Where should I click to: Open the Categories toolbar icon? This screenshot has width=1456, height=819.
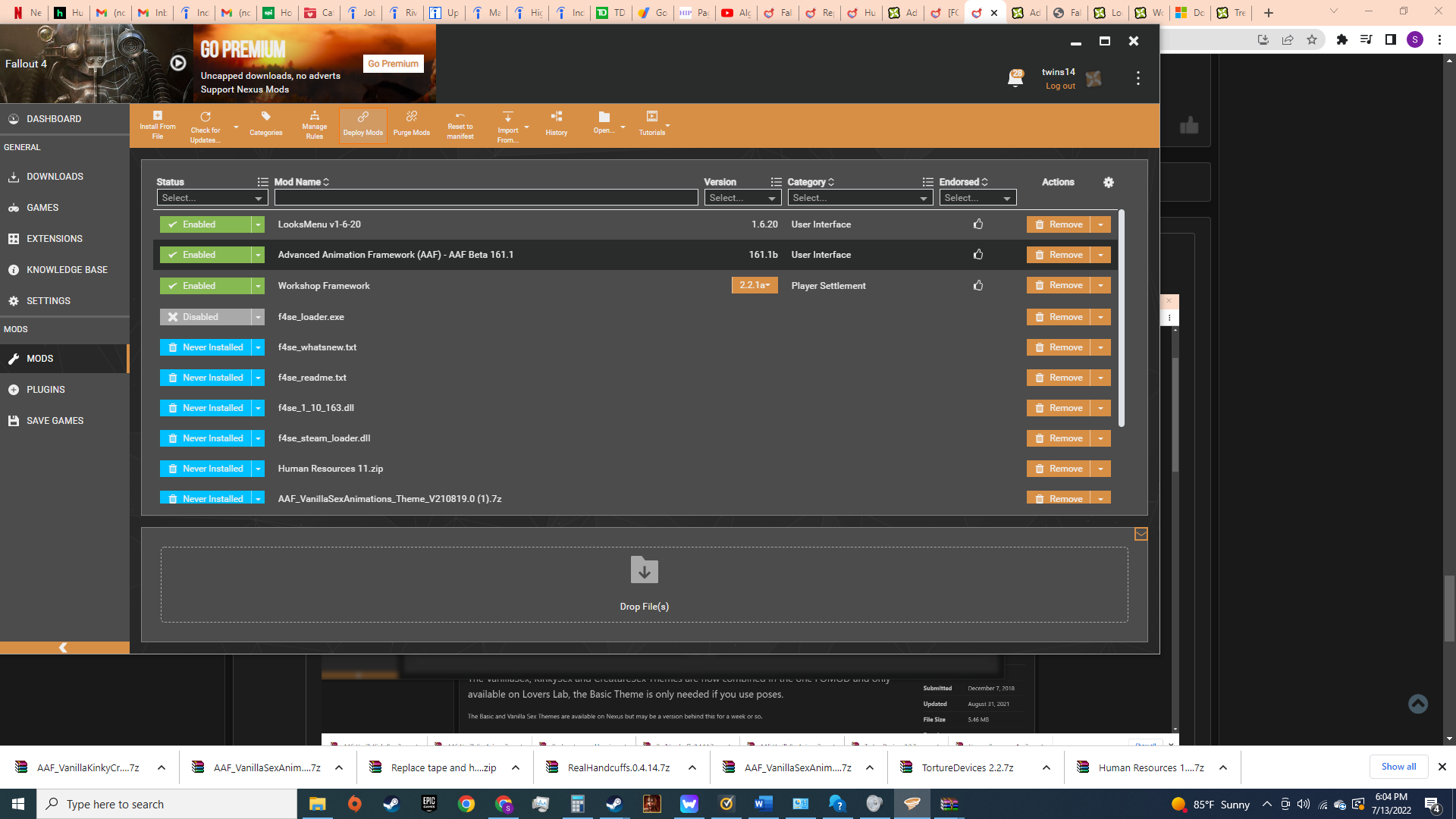(x=265, y=125)
